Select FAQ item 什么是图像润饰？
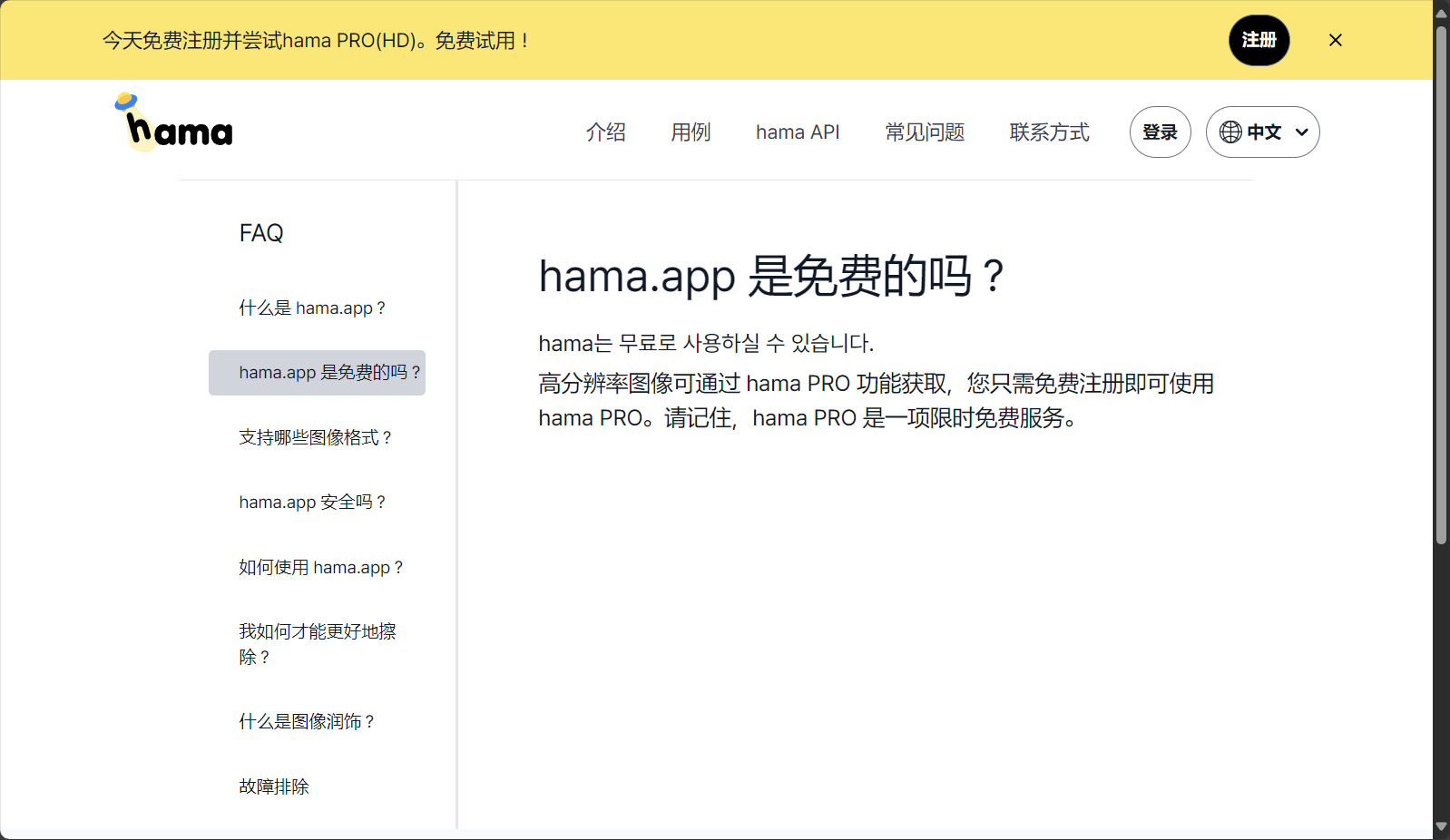 (x=309, y=722)
